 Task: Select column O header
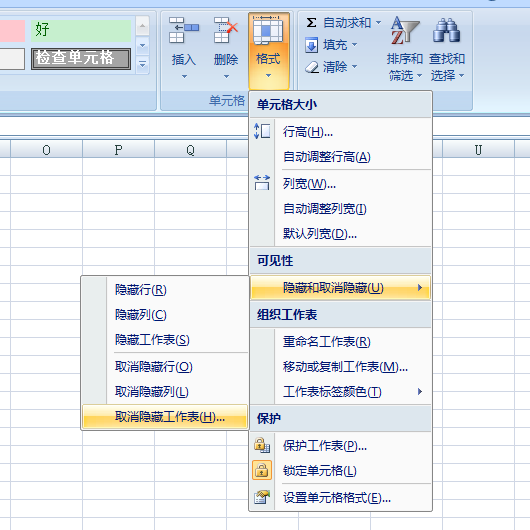[x=46, y=149]
